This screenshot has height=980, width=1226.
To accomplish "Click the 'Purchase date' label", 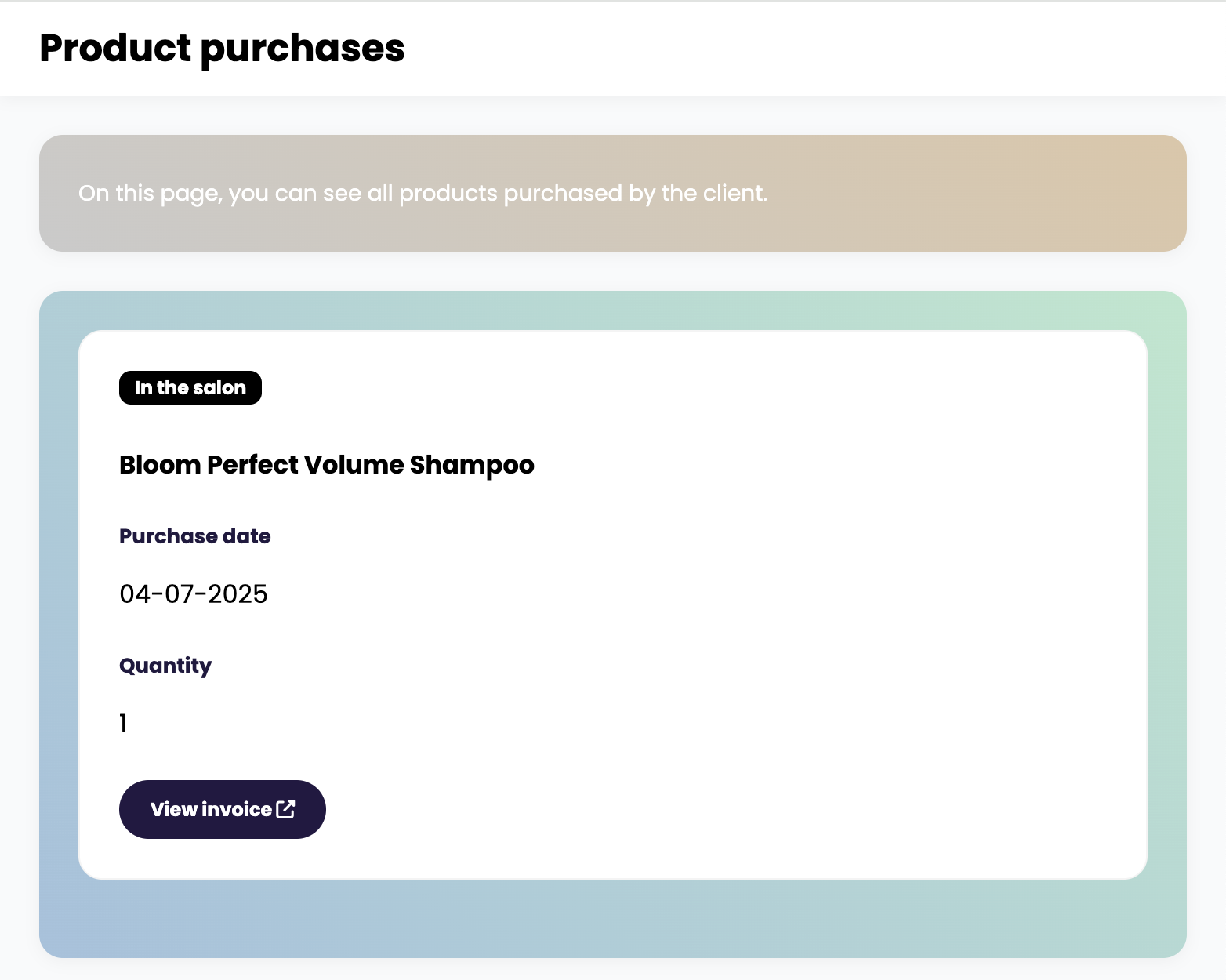I will [x=194, y=536].
